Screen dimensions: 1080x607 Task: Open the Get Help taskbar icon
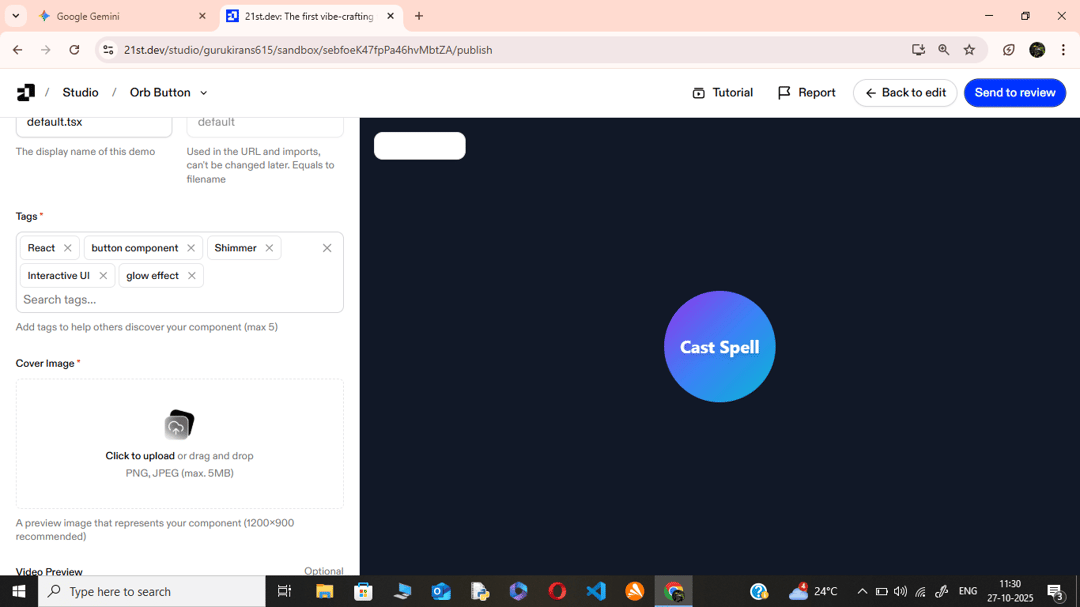[759, 591]
